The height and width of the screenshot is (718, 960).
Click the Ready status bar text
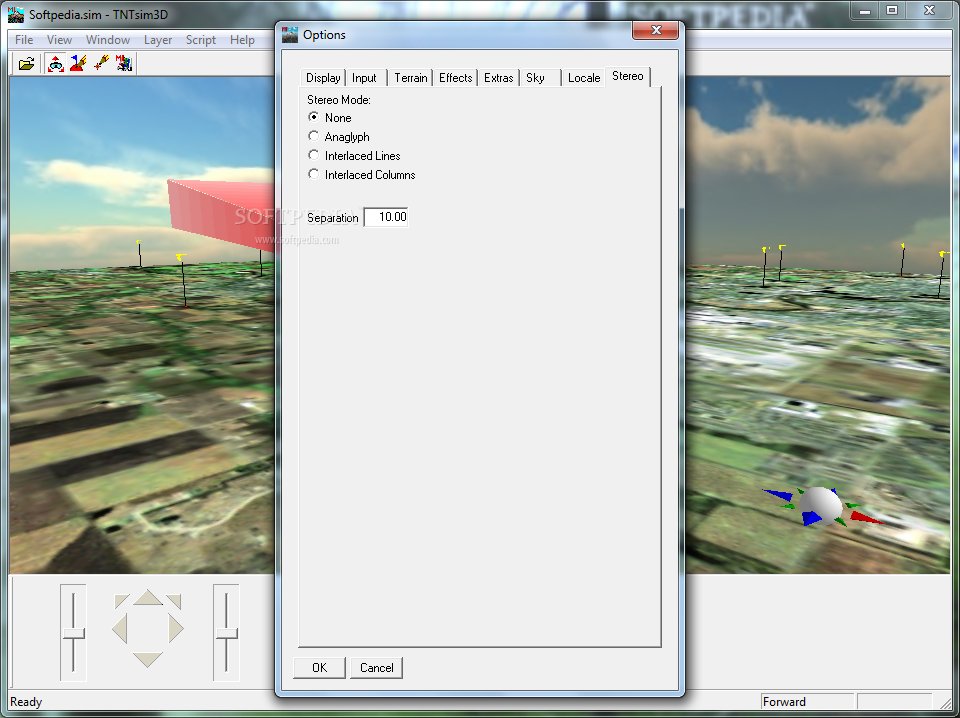point(26,701)
